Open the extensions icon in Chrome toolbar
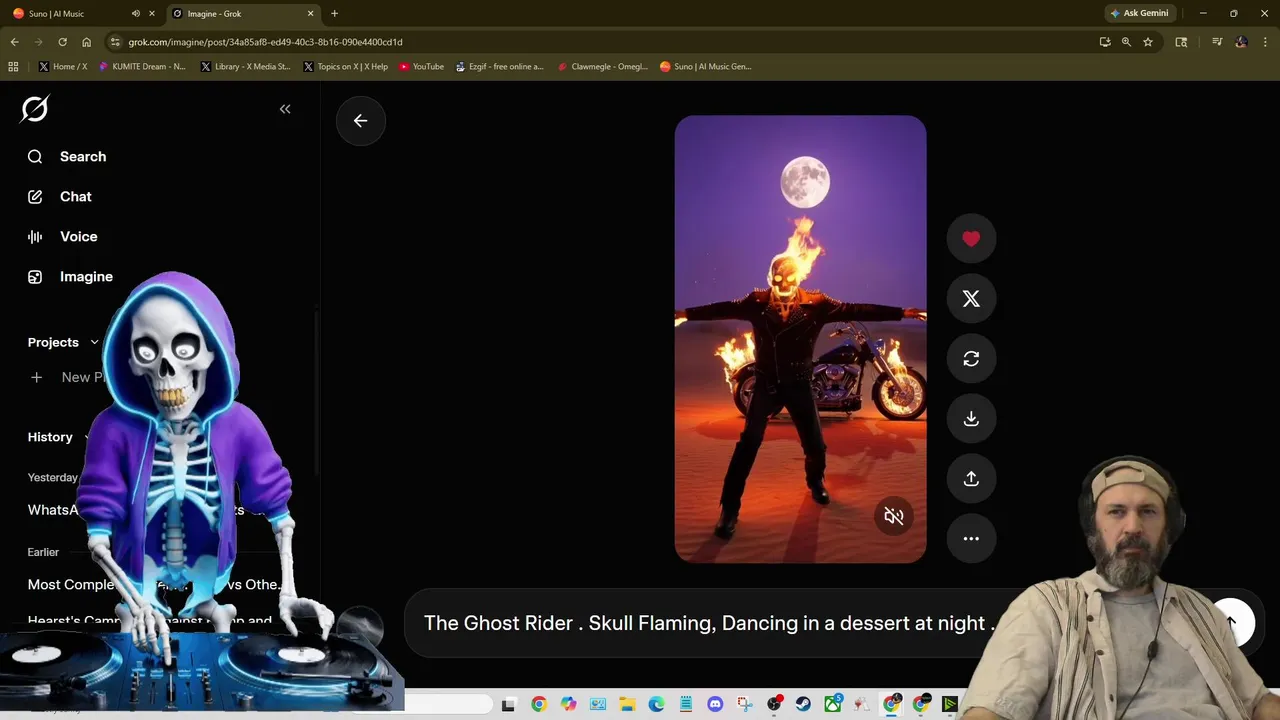This screenshot has width=1280, height=720. (x=1181, y=42)
